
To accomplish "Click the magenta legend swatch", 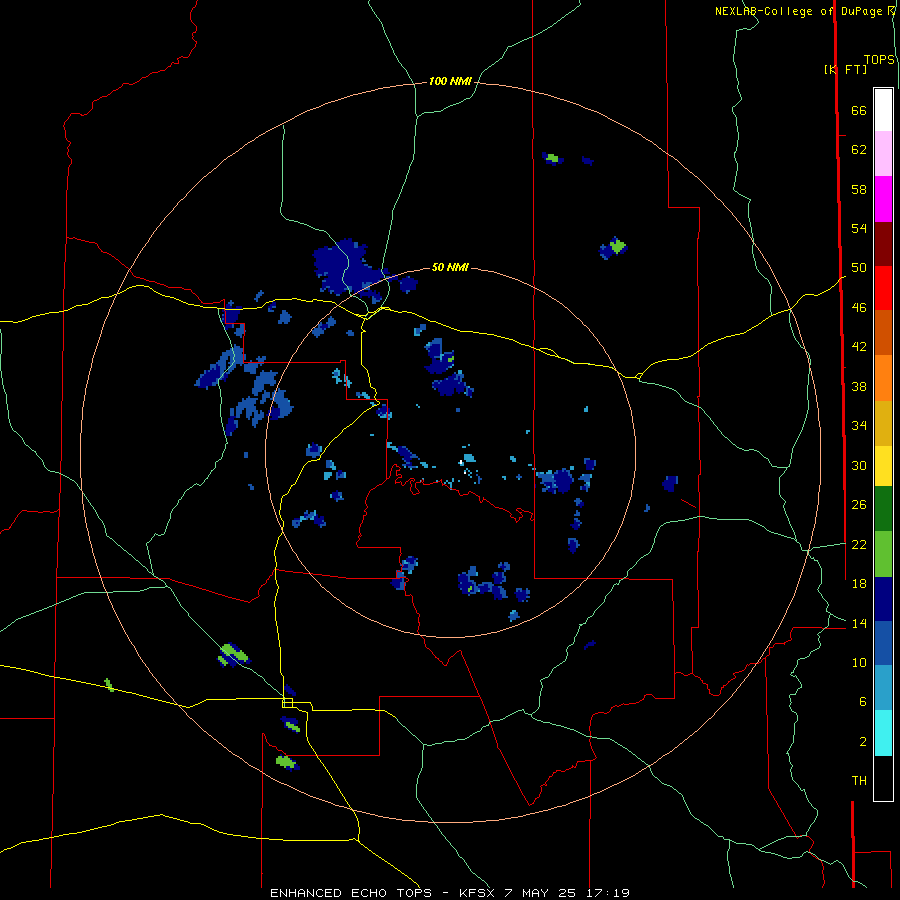I will pos(883,199).
